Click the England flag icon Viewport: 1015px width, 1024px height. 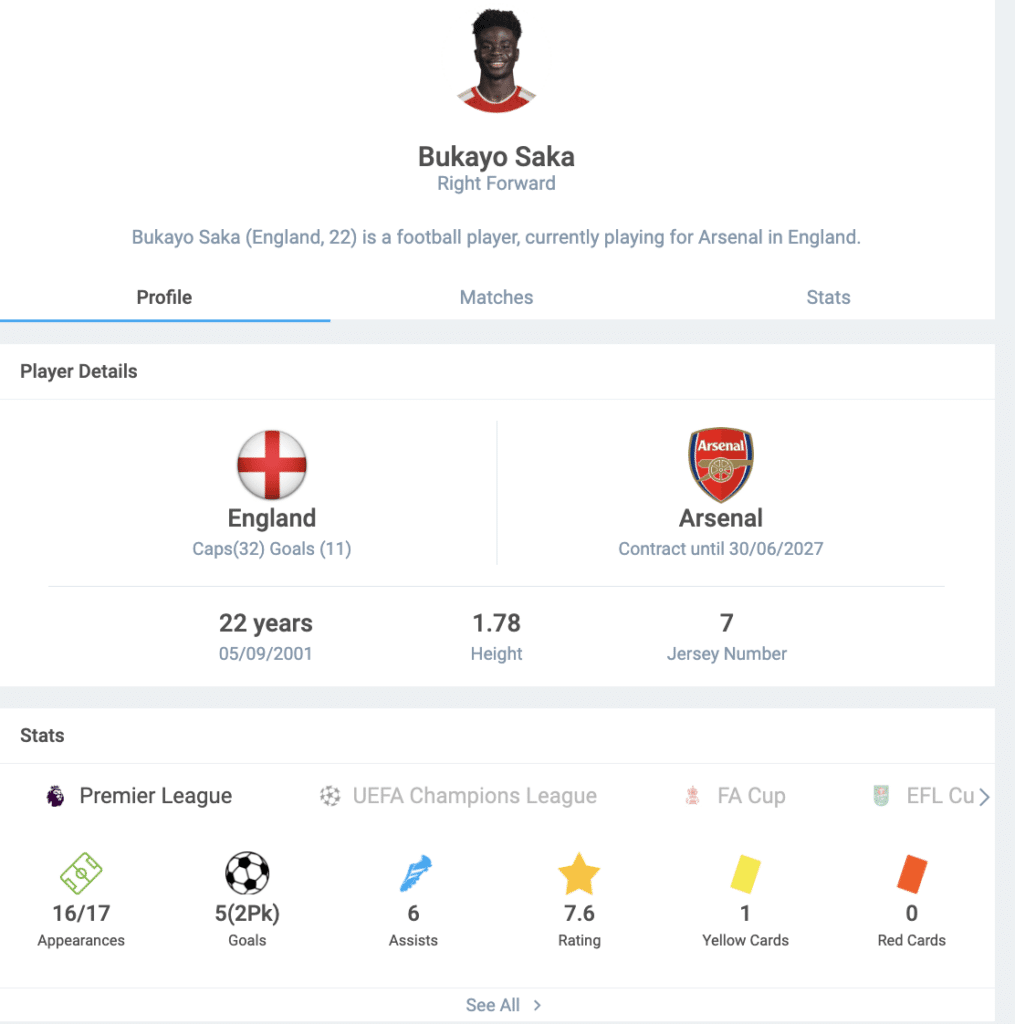click(x=271, y=465)
